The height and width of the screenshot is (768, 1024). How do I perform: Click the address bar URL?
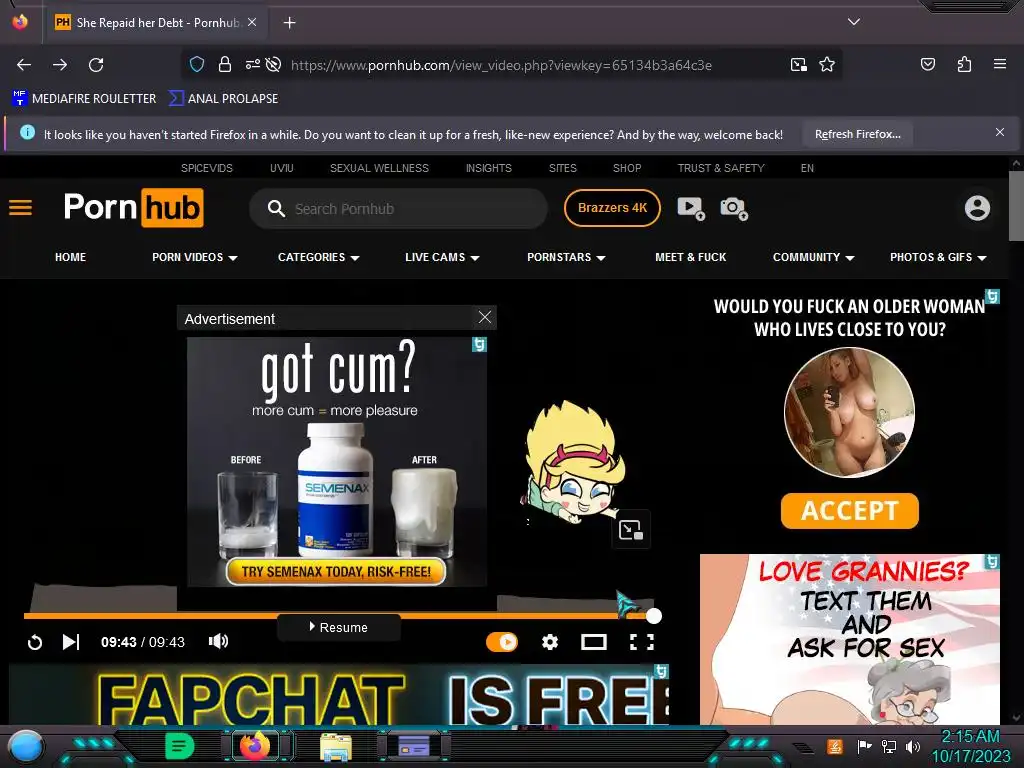coord(501,65)
